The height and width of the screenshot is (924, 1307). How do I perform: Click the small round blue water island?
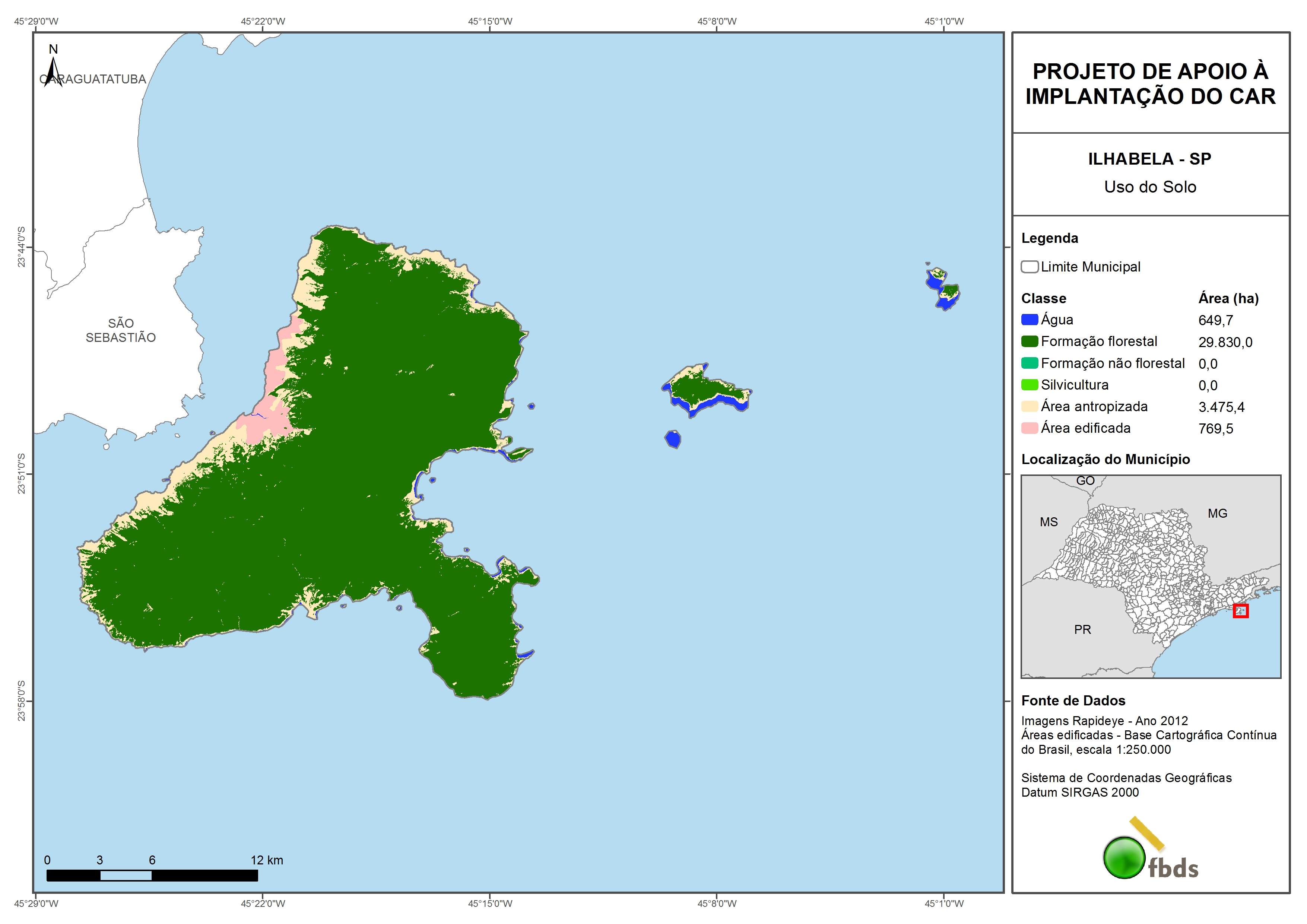673,439
